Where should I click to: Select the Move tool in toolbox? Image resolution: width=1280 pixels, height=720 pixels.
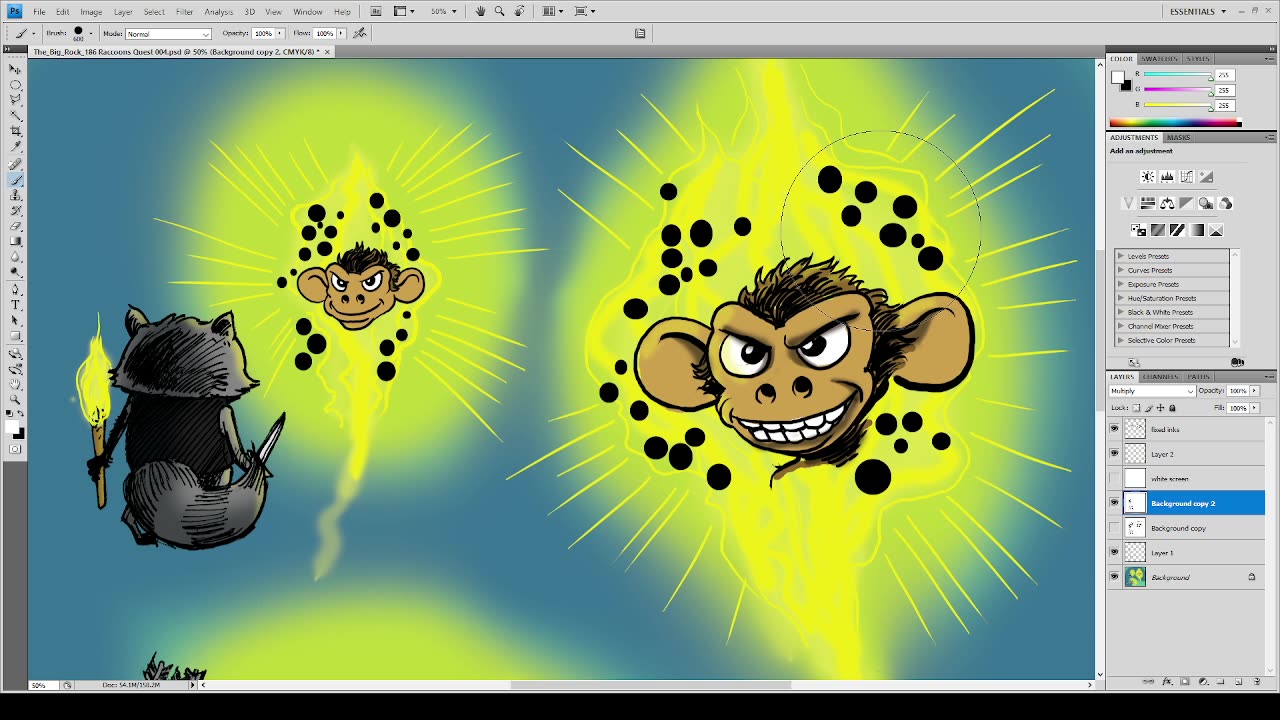tap(15, 69)
